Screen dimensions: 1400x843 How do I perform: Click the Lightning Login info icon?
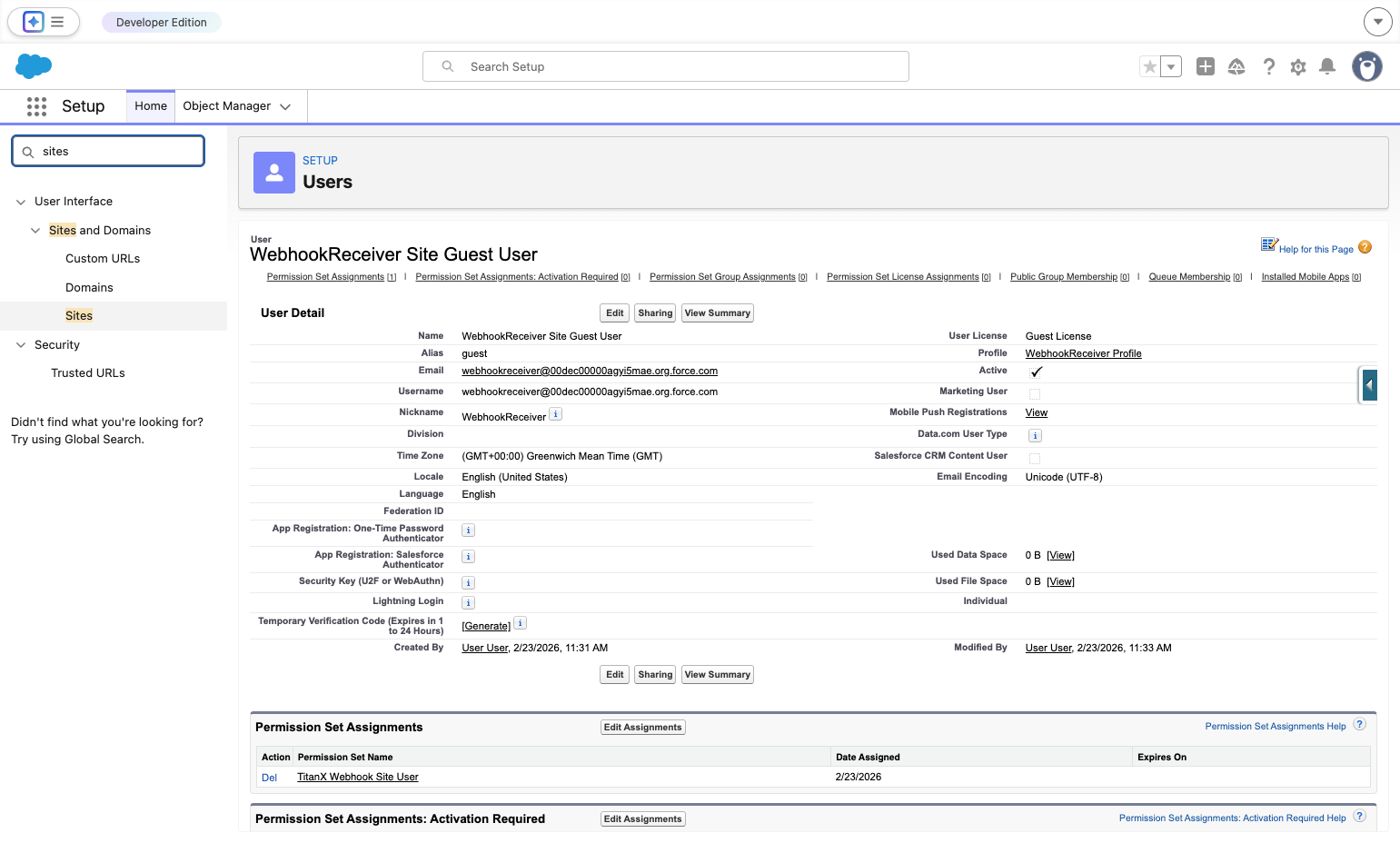click(469, 603)
